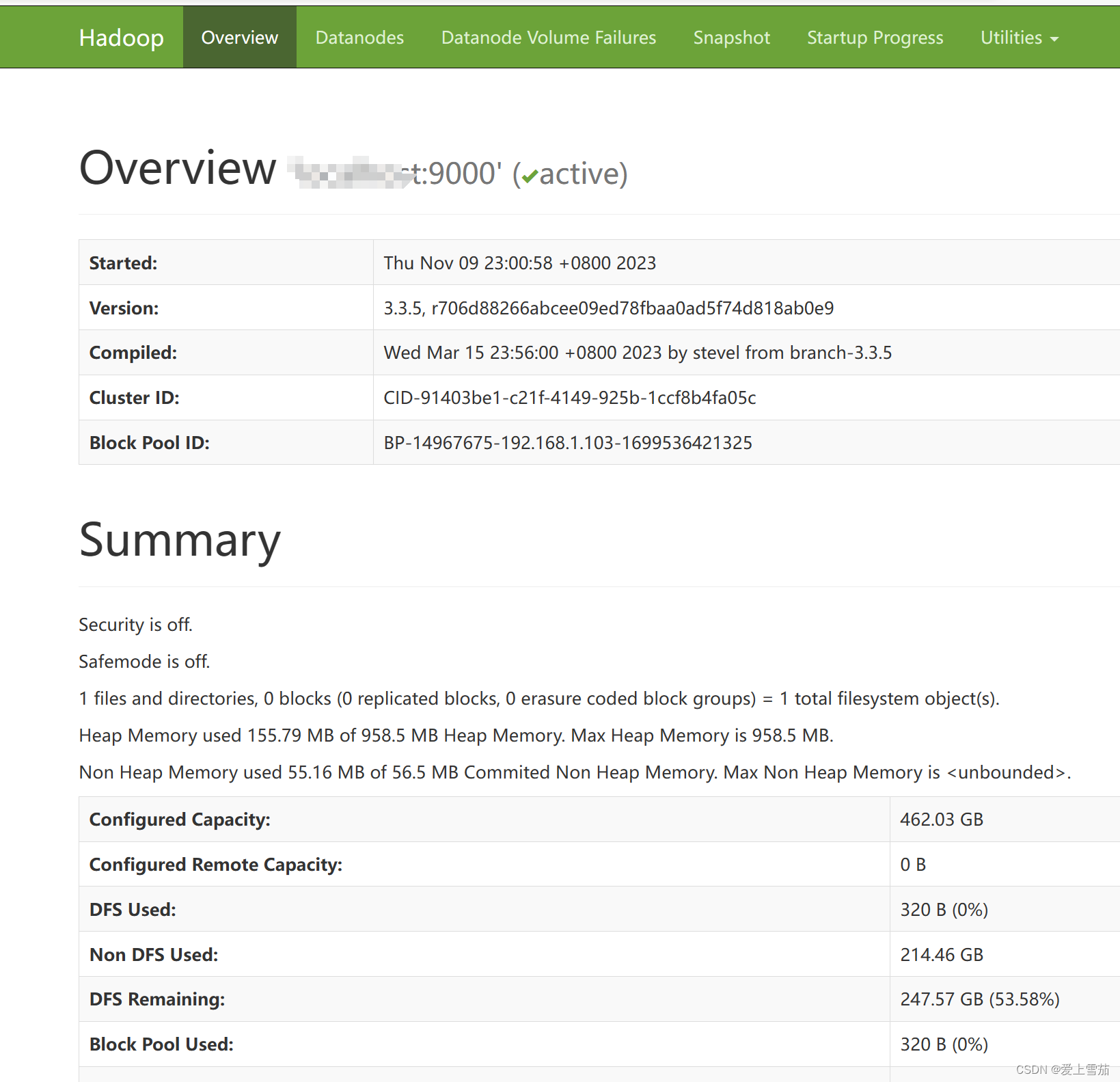
Task: Click the Configured Remote Capacity label
Action: click(x=216, y=865)
